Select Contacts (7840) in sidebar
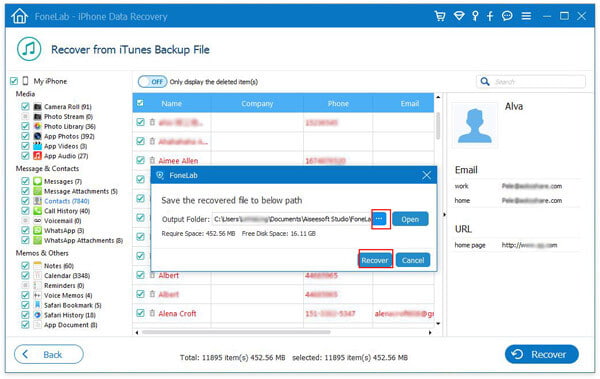Screen dimensions: 600x379 67,201
